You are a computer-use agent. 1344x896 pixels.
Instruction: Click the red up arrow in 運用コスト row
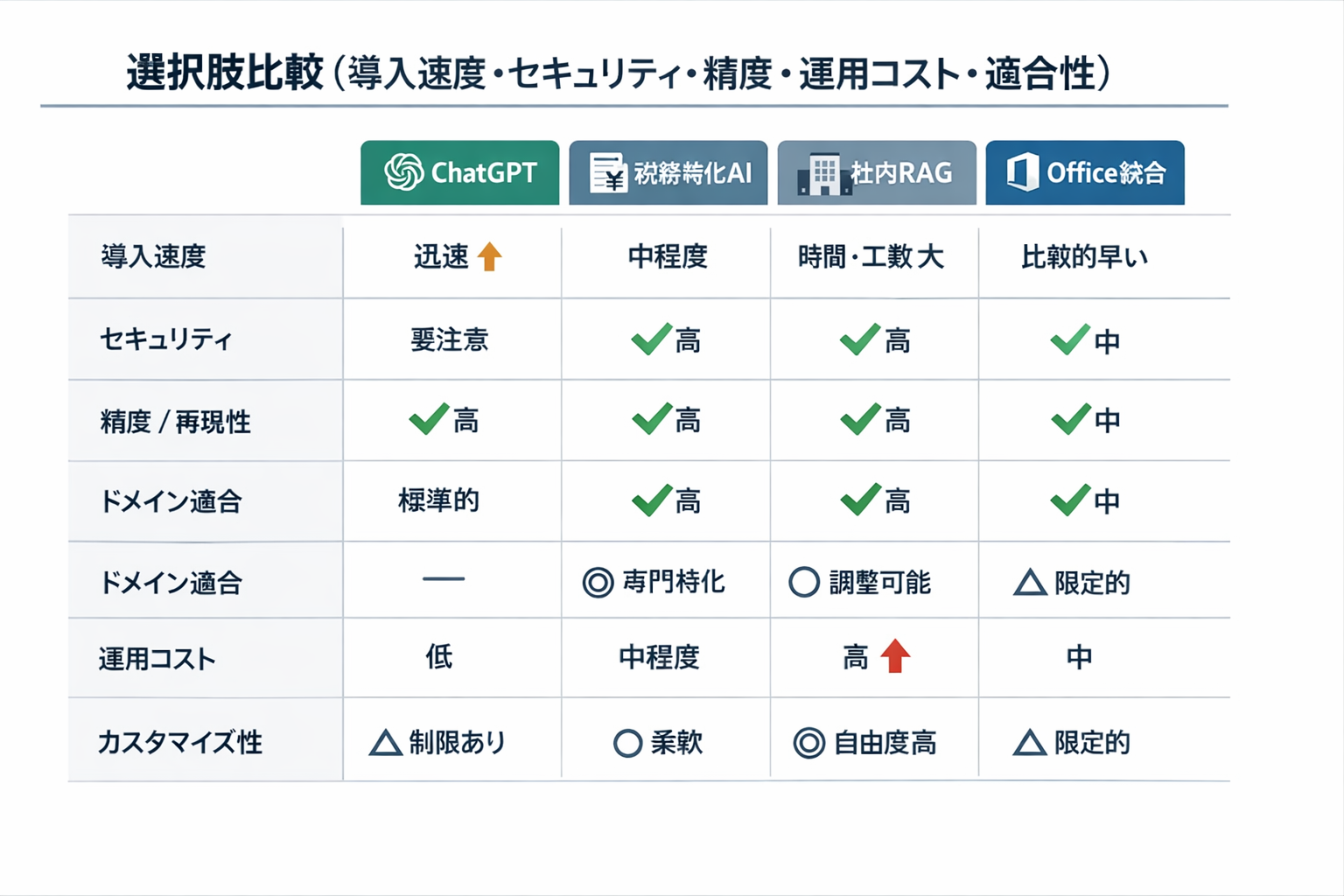tap(895, 655)
